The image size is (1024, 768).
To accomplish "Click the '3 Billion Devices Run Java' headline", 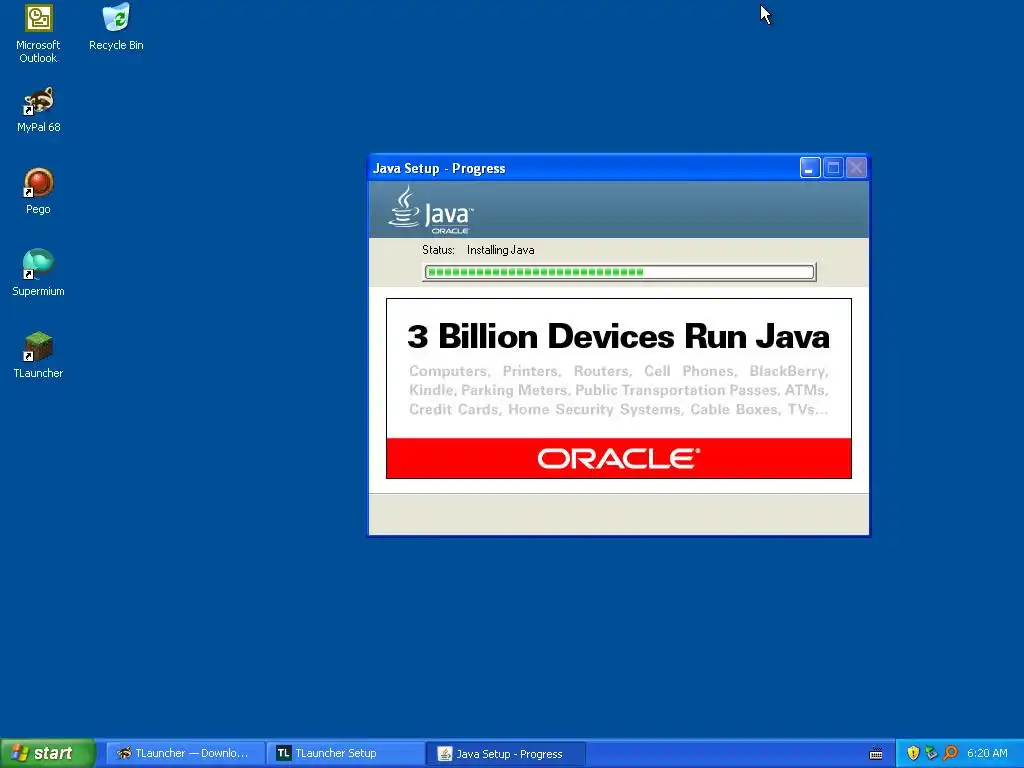I will click(618, 337).
